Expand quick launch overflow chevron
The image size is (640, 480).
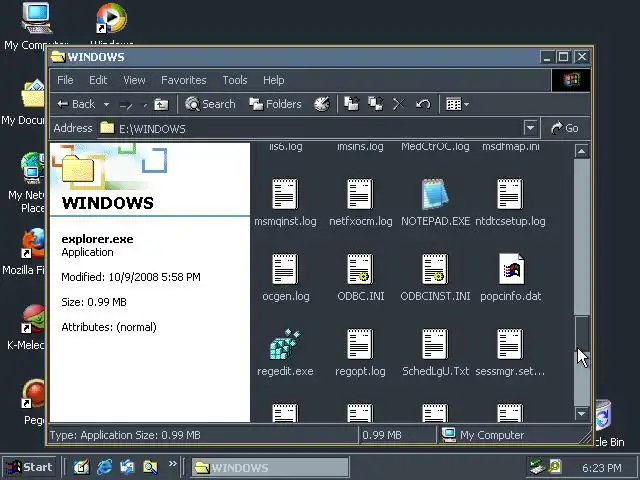click(172, 463)
